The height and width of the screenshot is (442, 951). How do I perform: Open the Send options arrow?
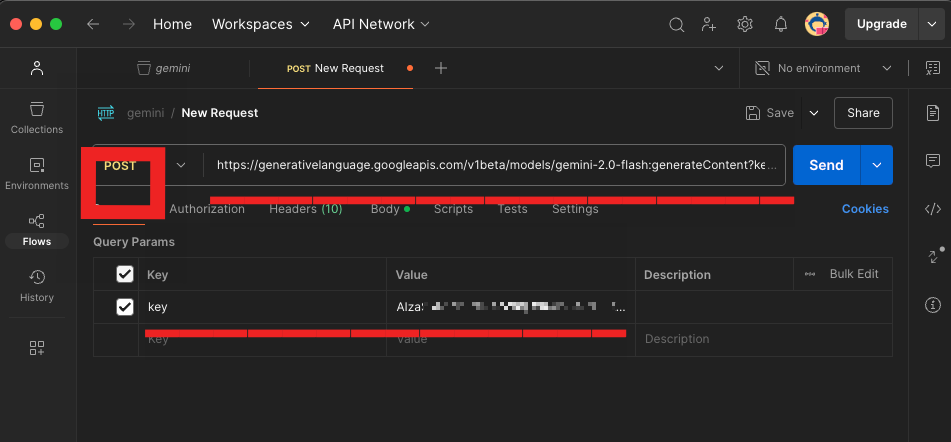tap(876, 165)
